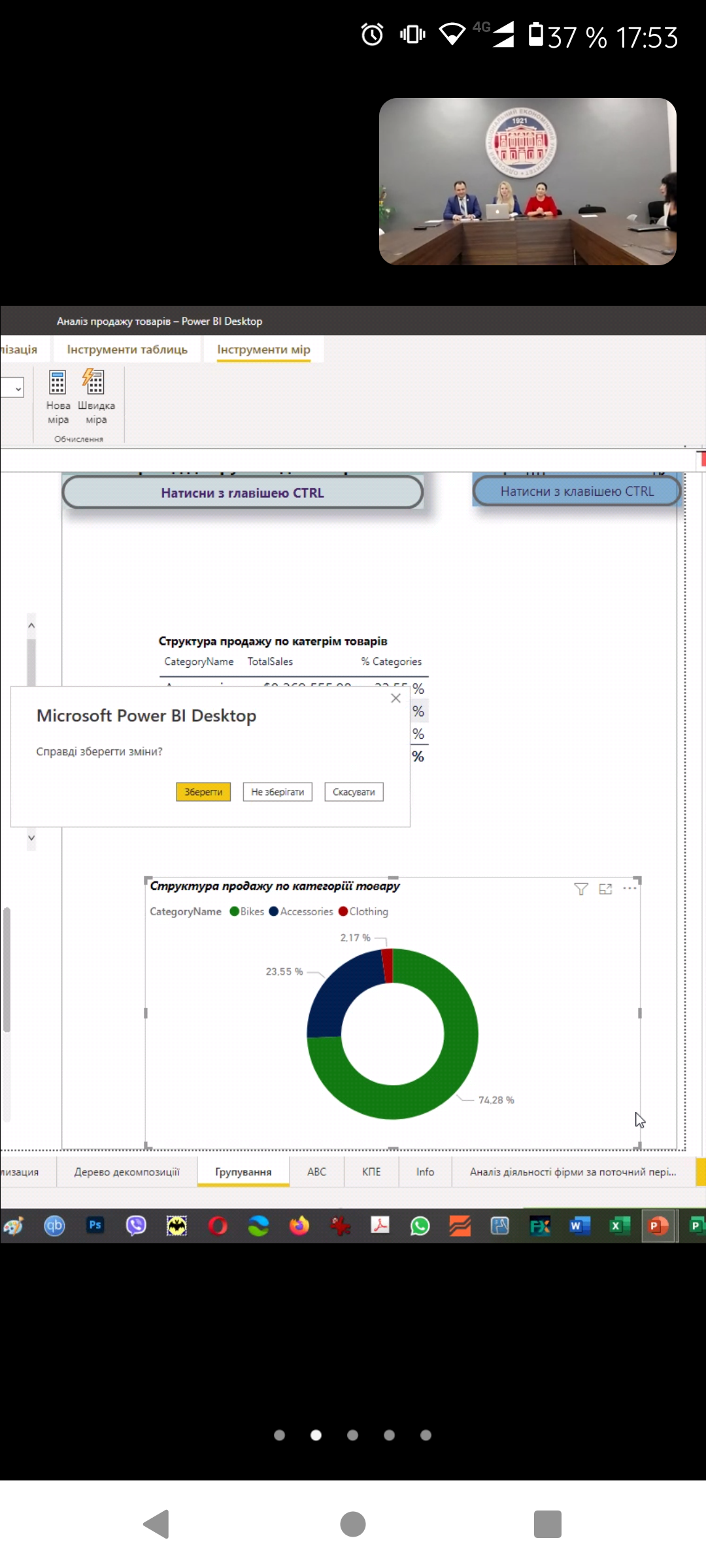Open more options ellipsis on the chart
This screenshot has height=1568, width=706.
point(630,889)
